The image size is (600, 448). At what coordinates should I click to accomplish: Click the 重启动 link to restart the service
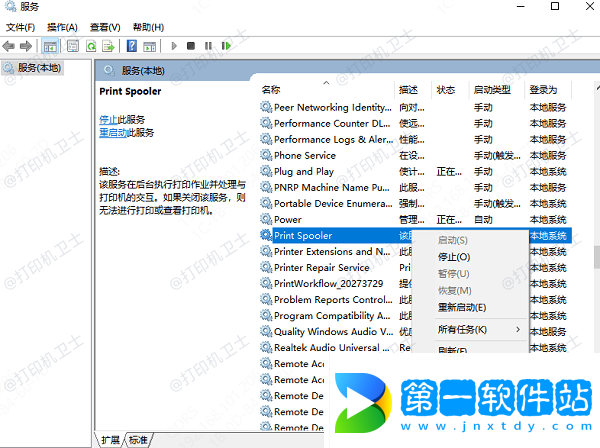(x=113, y=133)
